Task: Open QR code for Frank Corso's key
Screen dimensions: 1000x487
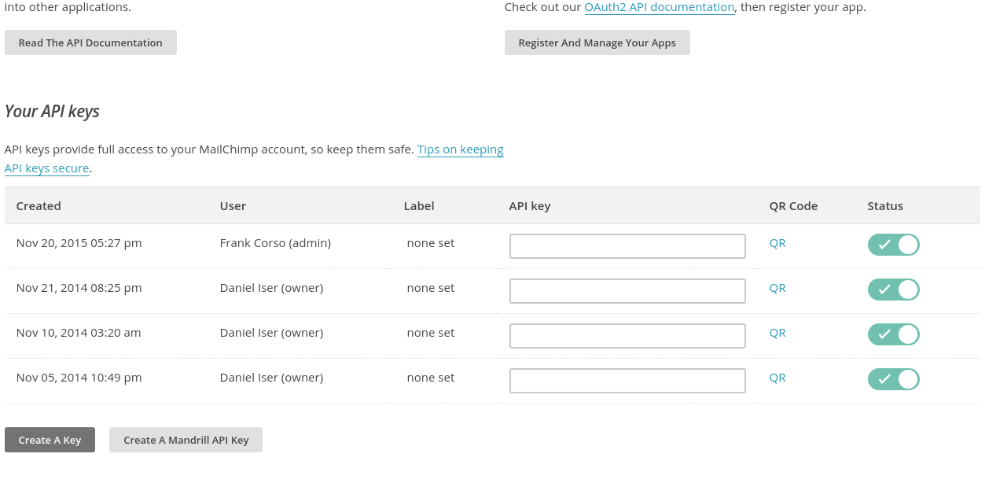Action: click(x=777, y=244)
